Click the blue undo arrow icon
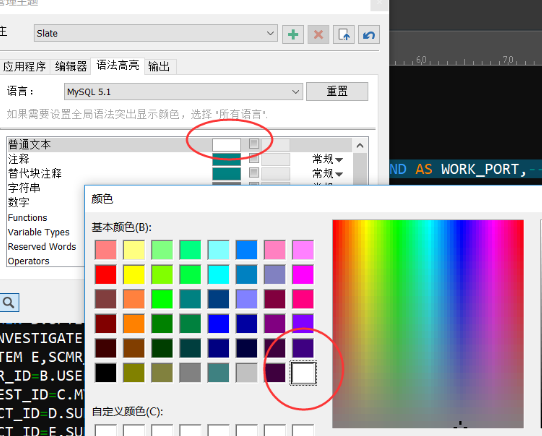 (x=369, y=34)
